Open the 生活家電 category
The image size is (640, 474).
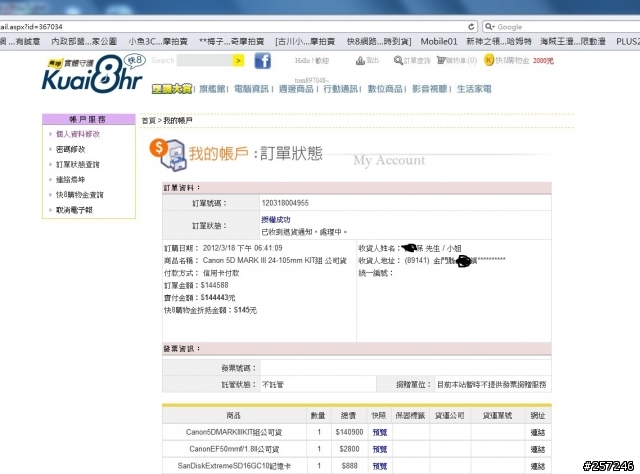coord(474,89)
